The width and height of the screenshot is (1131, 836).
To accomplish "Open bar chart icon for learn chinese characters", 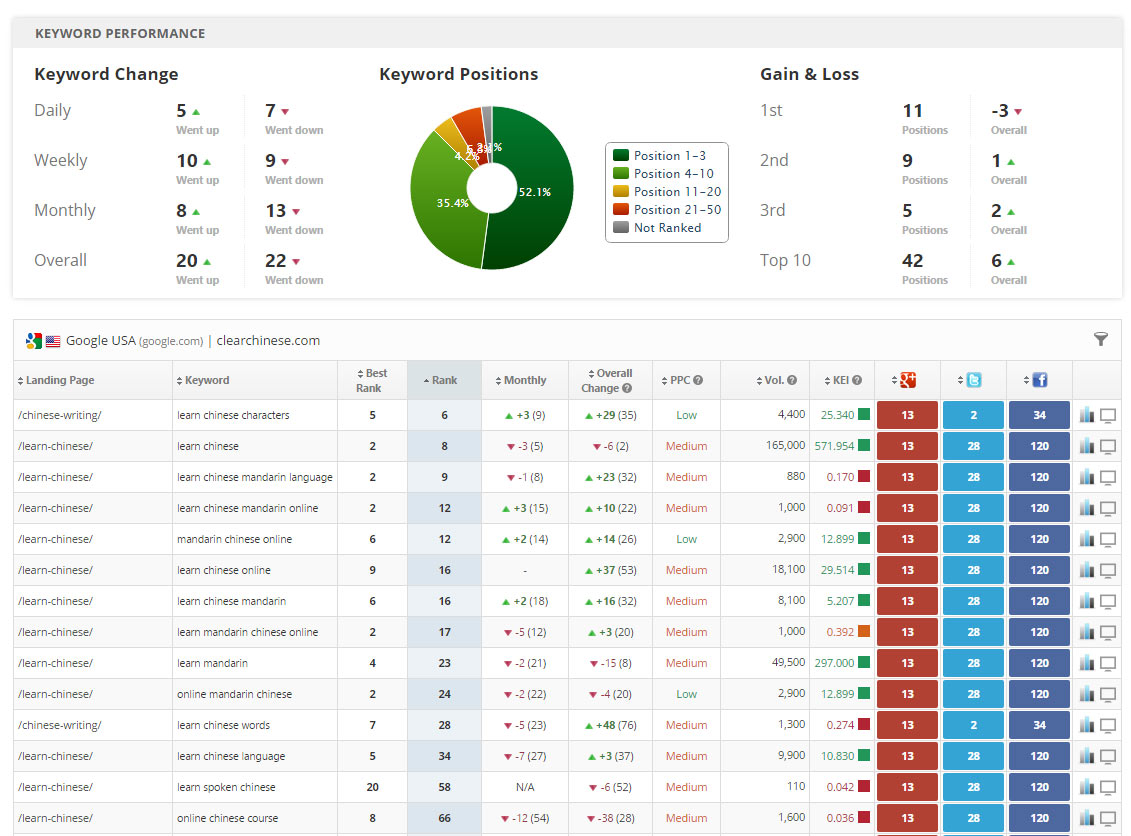I will point(1087,415).
